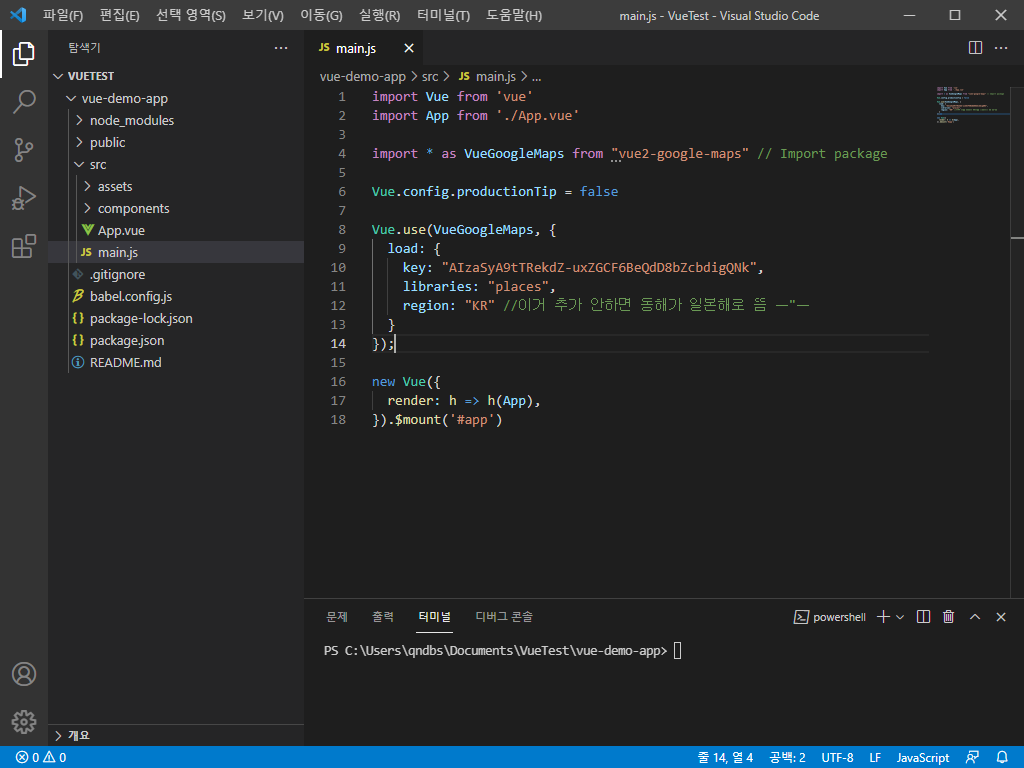The image size is (1024, 768).
Task: Click the powershell terminal icon
Action: (801, 617)
